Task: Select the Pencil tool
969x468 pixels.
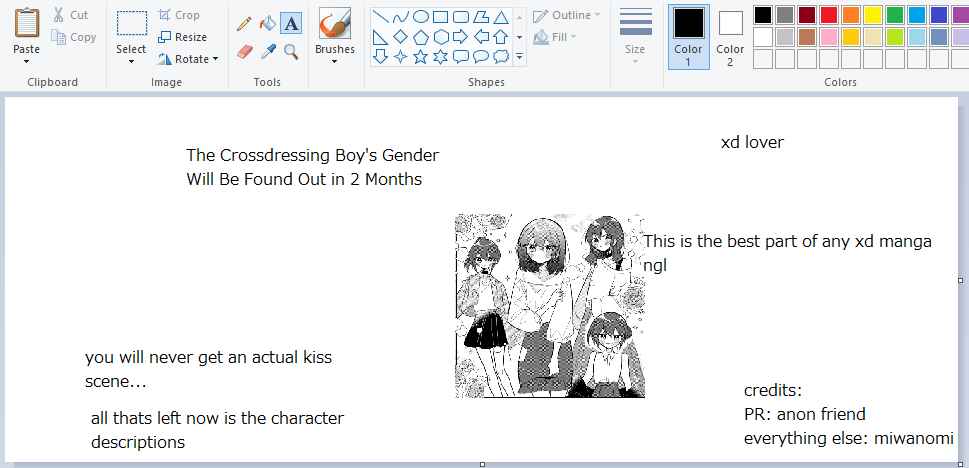Action: pos(244,23)
